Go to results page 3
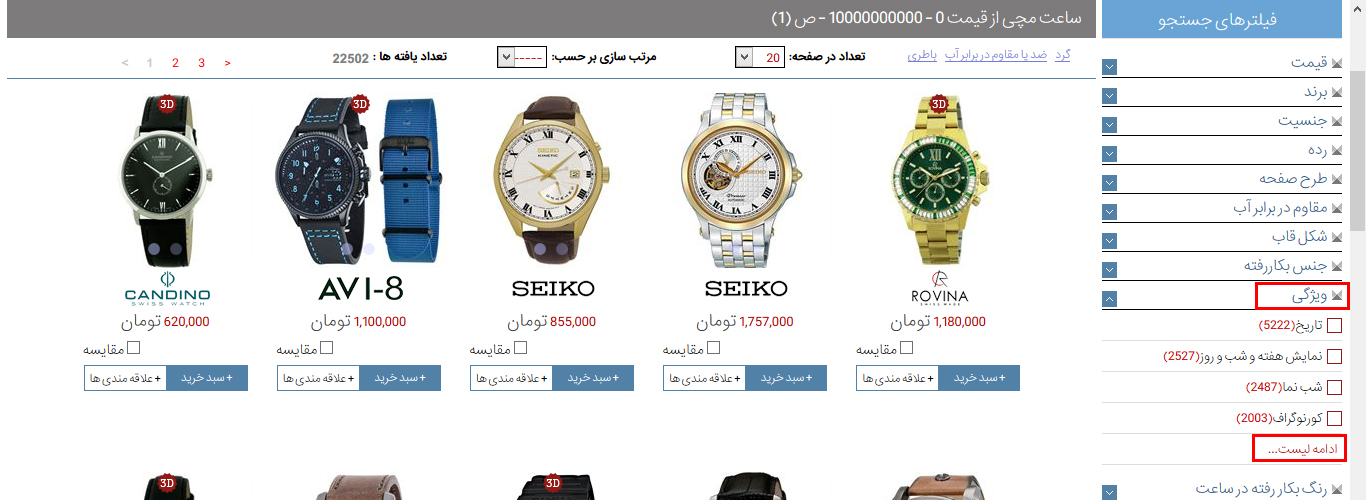Image resolution: width=1366 pixels, height=500 pixels. (x=201, y=63)
